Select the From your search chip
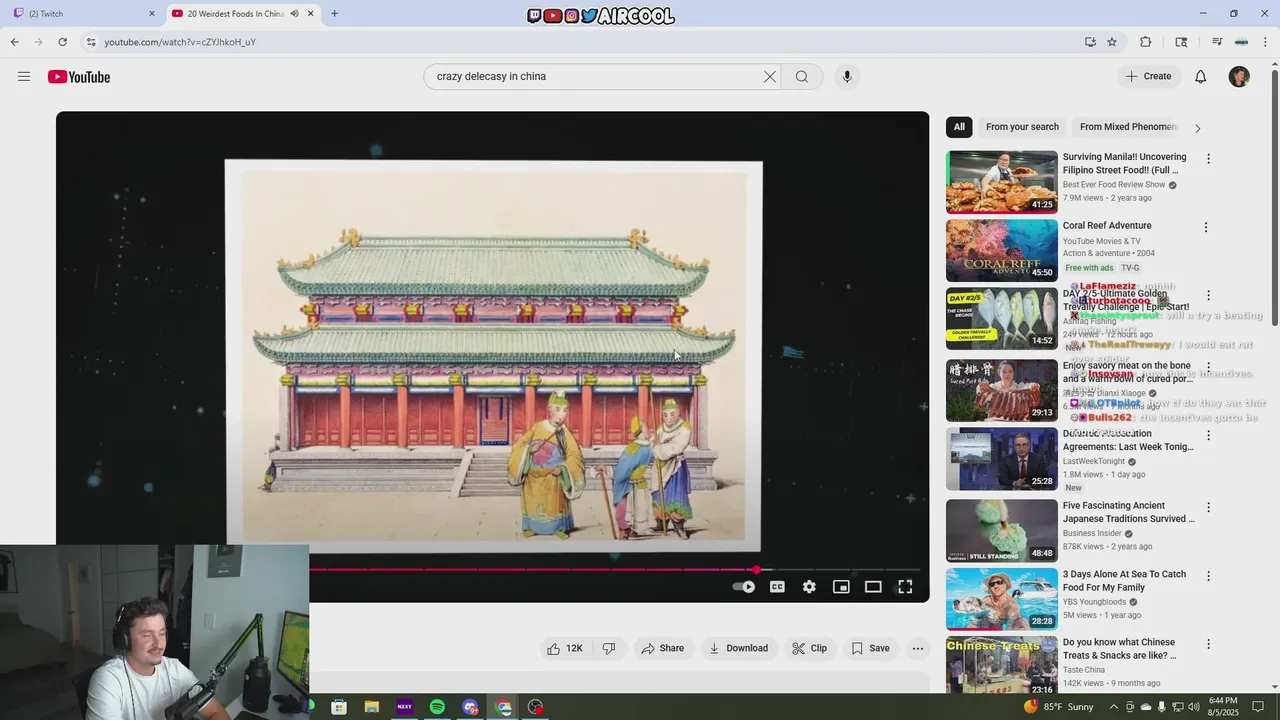The width and height of the screenshot is (1280, 720). coord(1022,127)
